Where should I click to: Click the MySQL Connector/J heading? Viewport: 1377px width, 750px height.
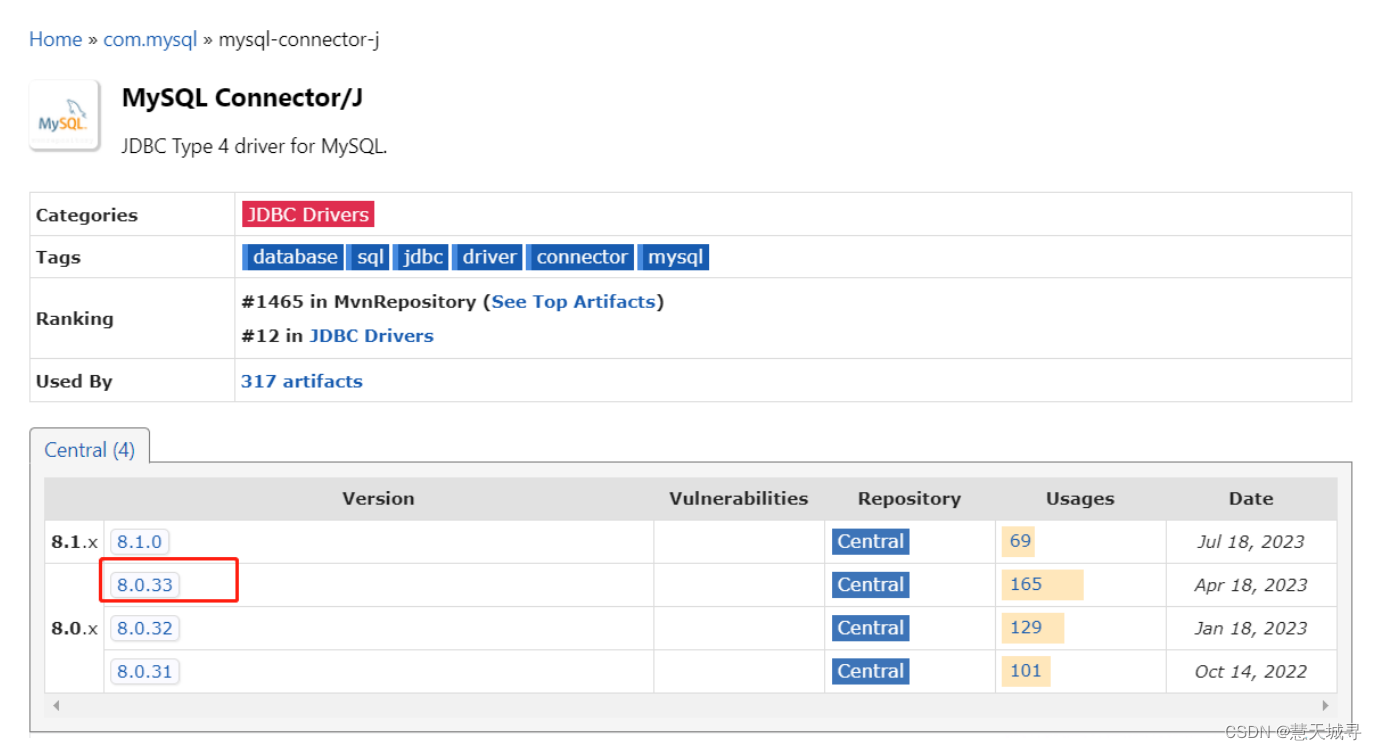[x=242, y=97]
